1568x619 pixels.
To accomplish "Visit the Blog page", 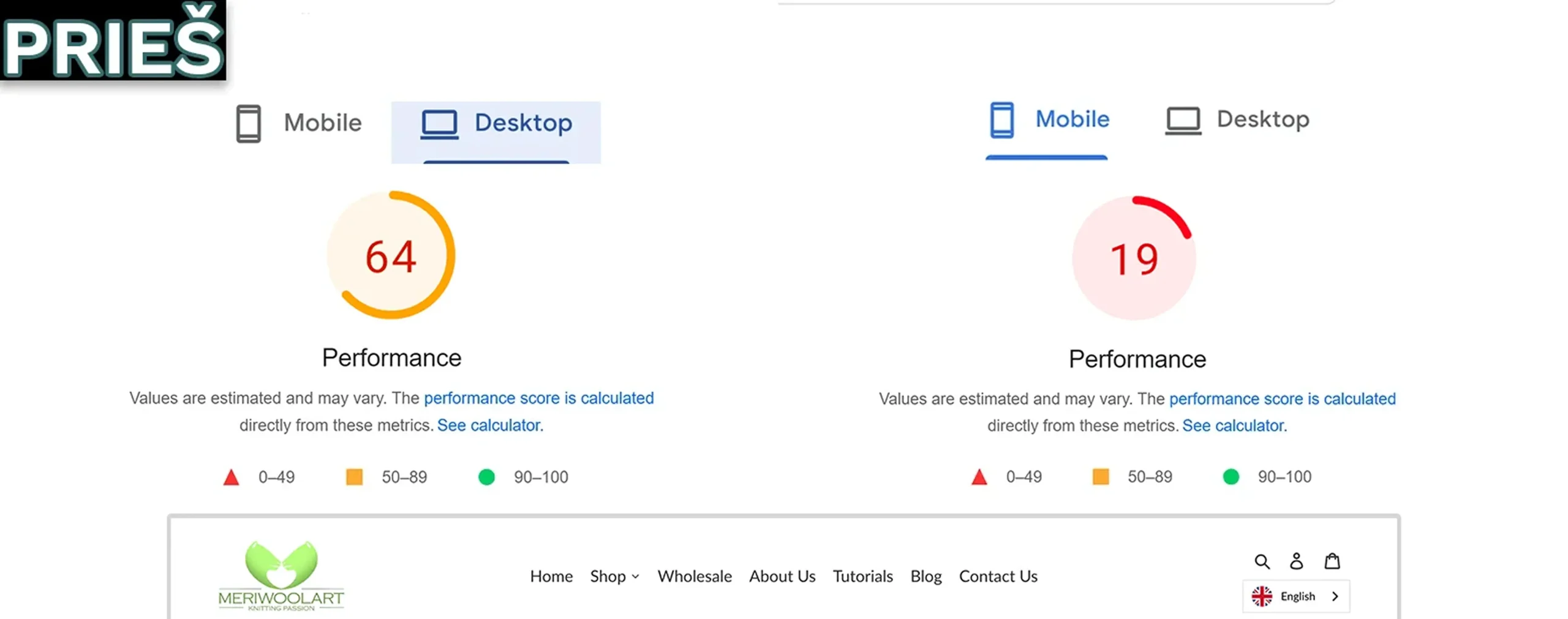I will pos(925,576).
